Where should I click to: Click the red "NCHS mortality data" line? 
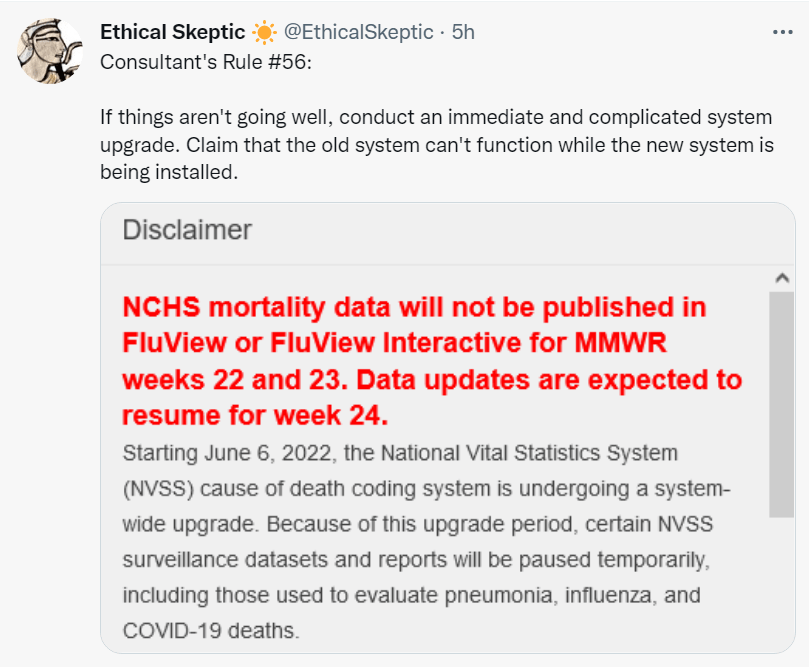point(414,307)
